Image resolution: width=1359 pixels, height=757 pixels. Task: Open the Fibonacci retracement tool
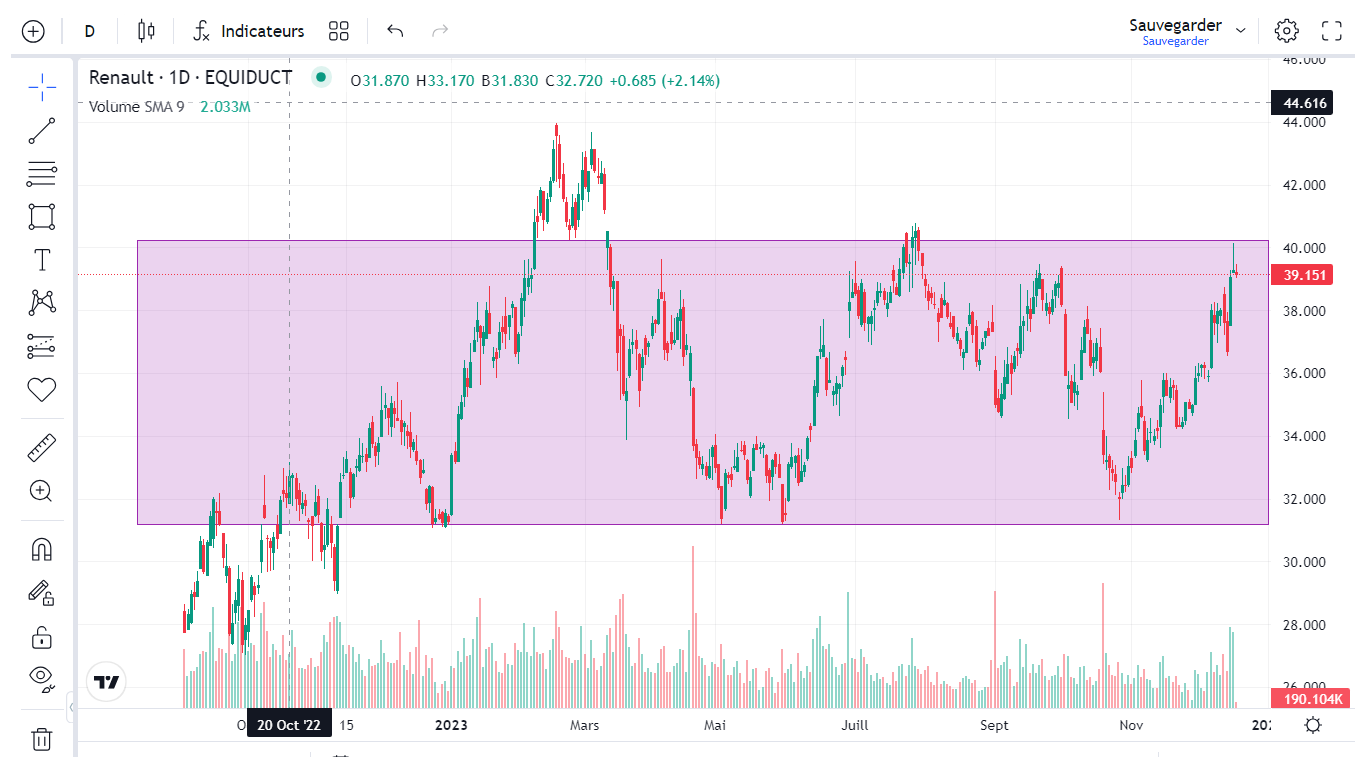(x=41, y=174)
